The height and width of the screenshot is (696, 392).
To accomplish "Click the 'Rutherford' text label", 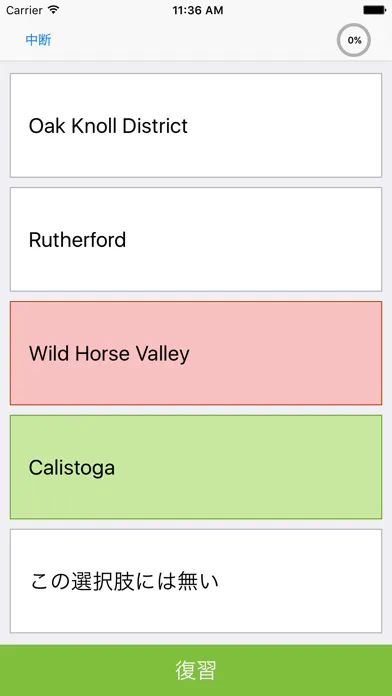I will (x=77, y=240).
